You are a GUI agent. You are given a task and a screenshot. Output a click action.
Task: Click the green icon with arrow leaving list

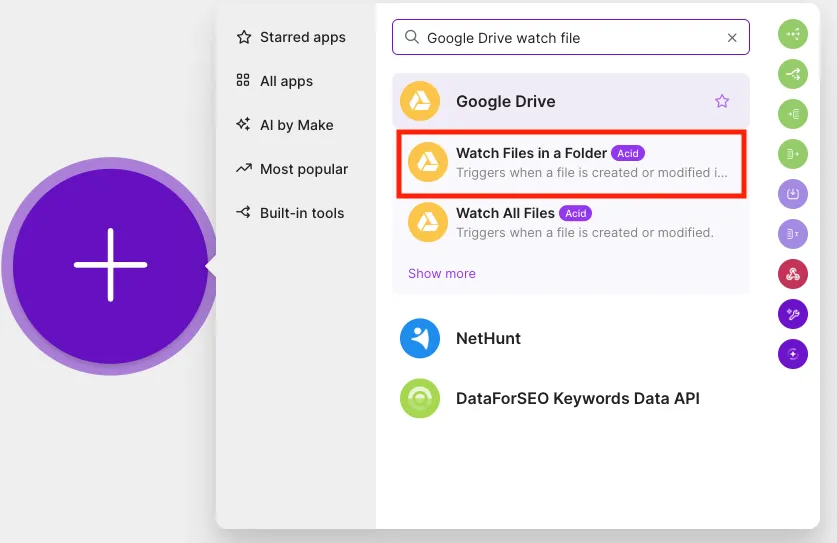point(793,154)
